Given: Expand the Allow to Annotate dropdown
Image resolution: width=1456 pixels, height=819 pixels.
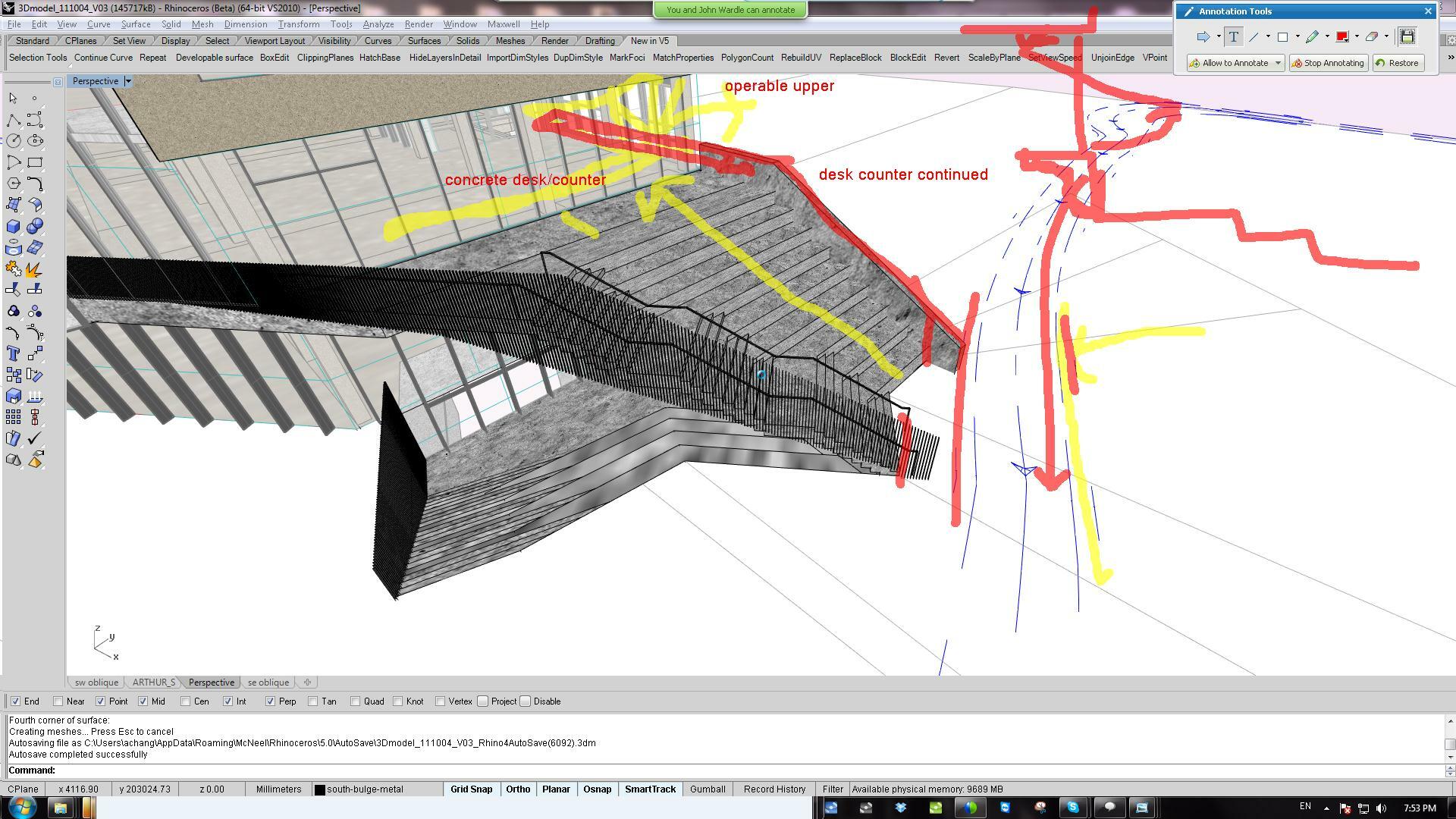Looking at the screenshot, I should tap(1278, 63).
